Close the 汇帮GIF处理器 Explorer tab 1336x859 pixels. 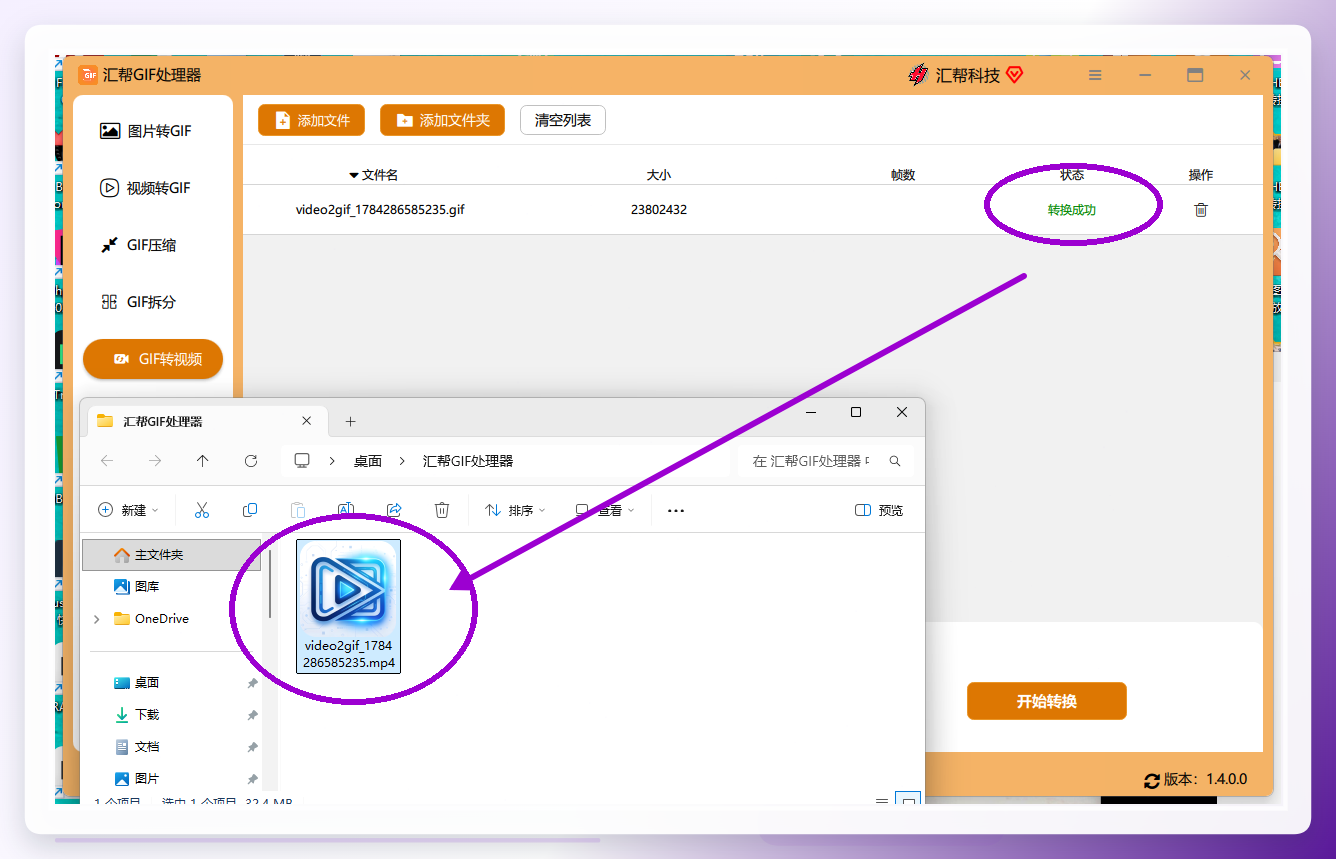[307, 421]
